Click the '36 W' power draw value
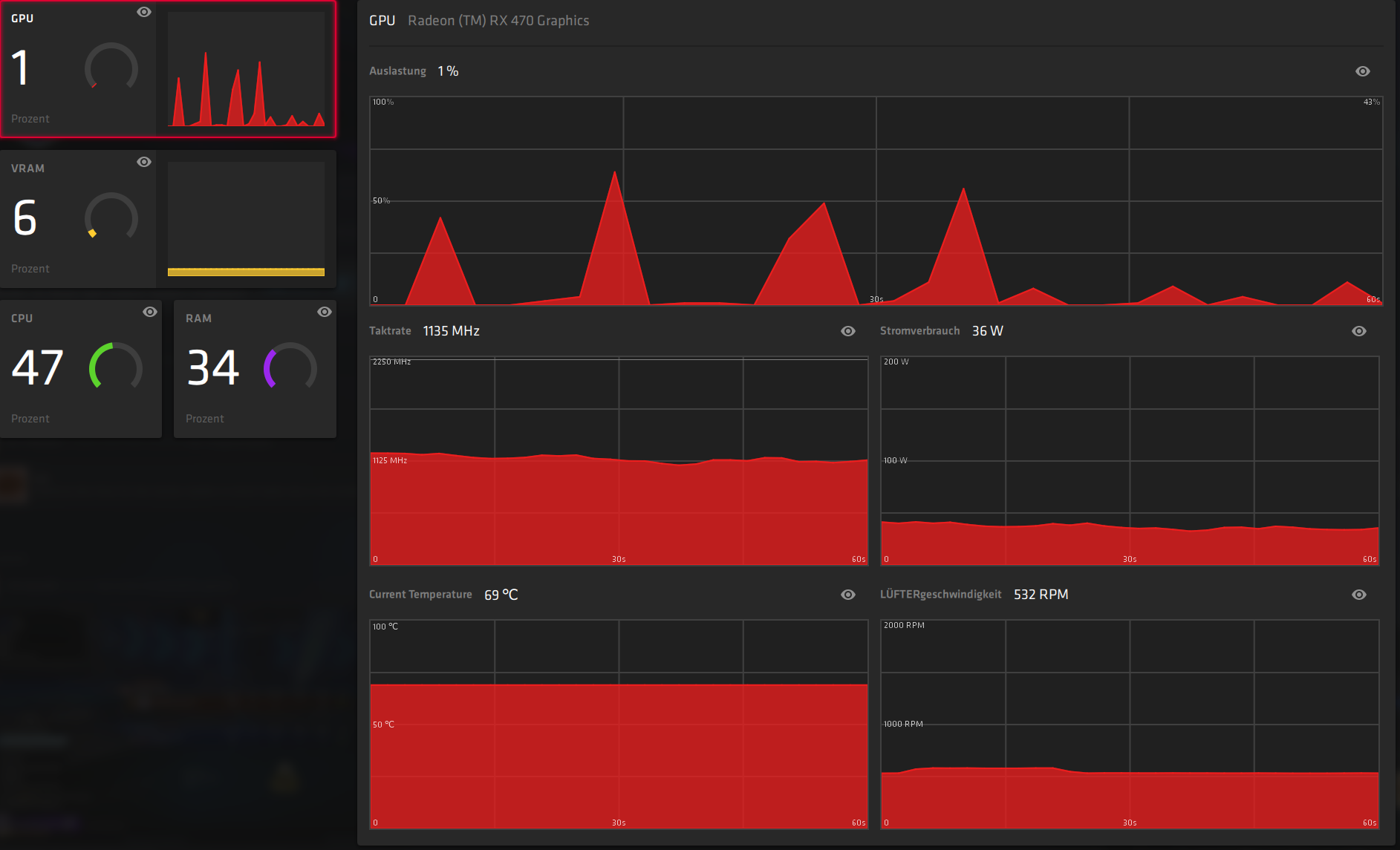Viewport: 1400px width, 850px height. pyautogui.click(x=988, y=331)
